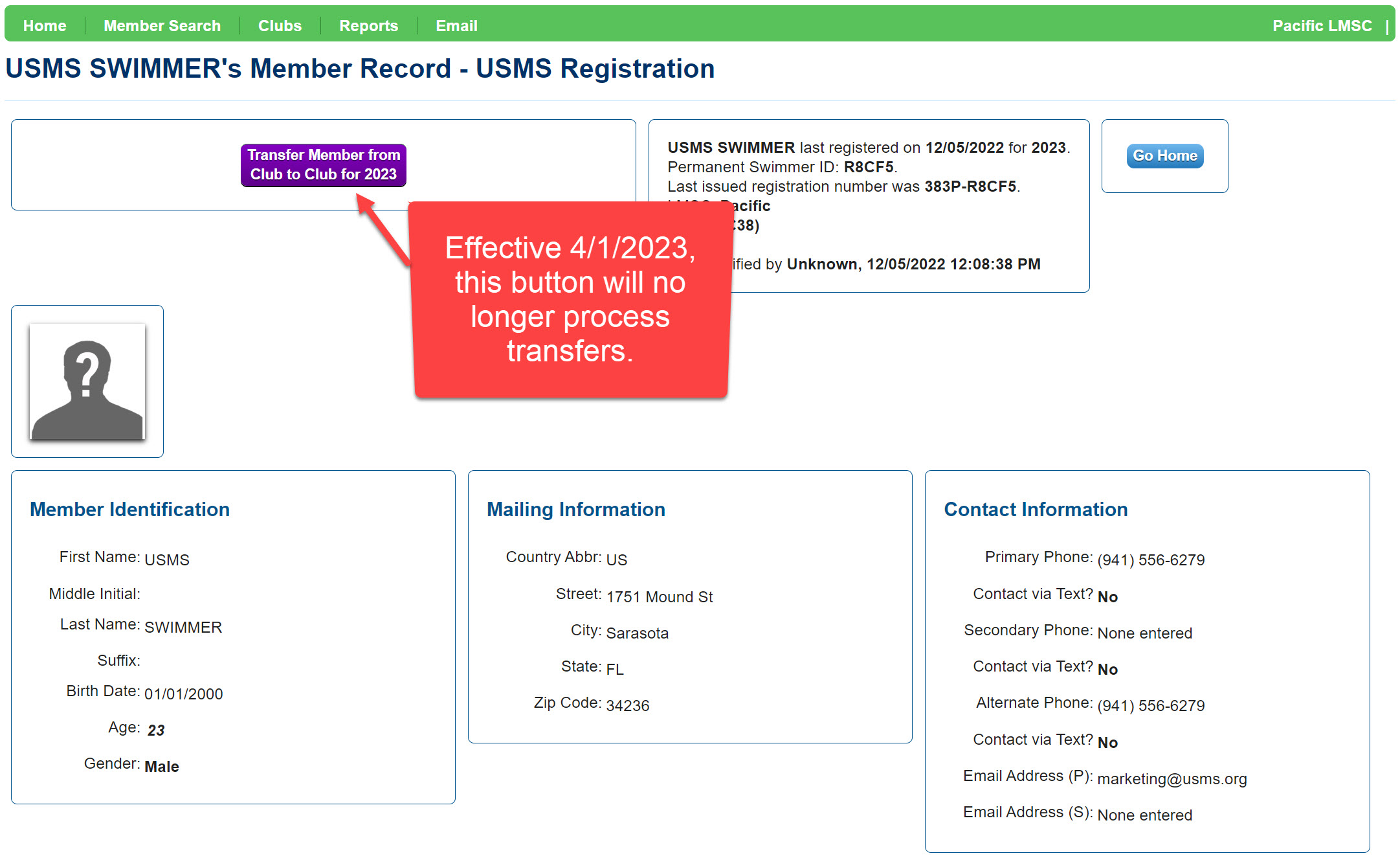This screenshot has height=860, width=1400.
Task: Select the Alternate Phone number (941) 556-6279
Action: [x=1151, y=706]
